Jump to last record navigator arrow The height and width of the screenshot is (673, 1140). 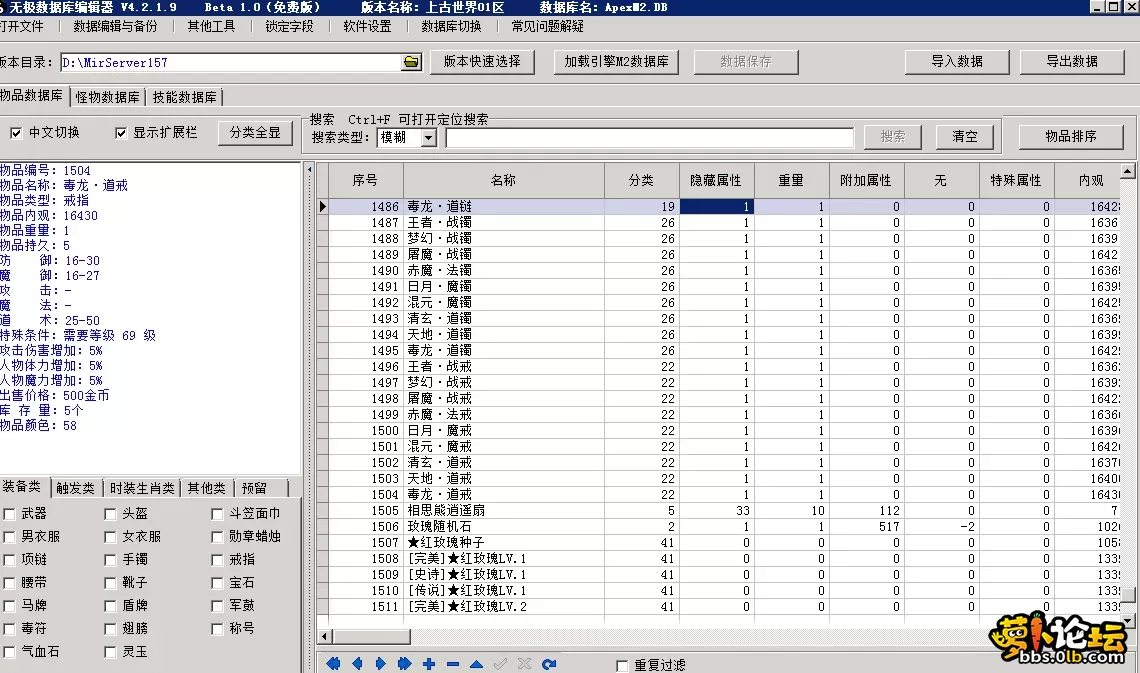405,664
